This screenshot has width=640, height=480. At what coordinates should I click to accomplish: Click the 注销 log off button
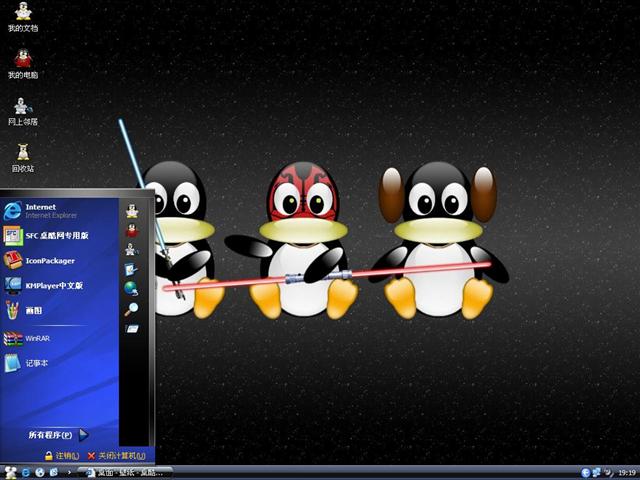click(62, 456)
